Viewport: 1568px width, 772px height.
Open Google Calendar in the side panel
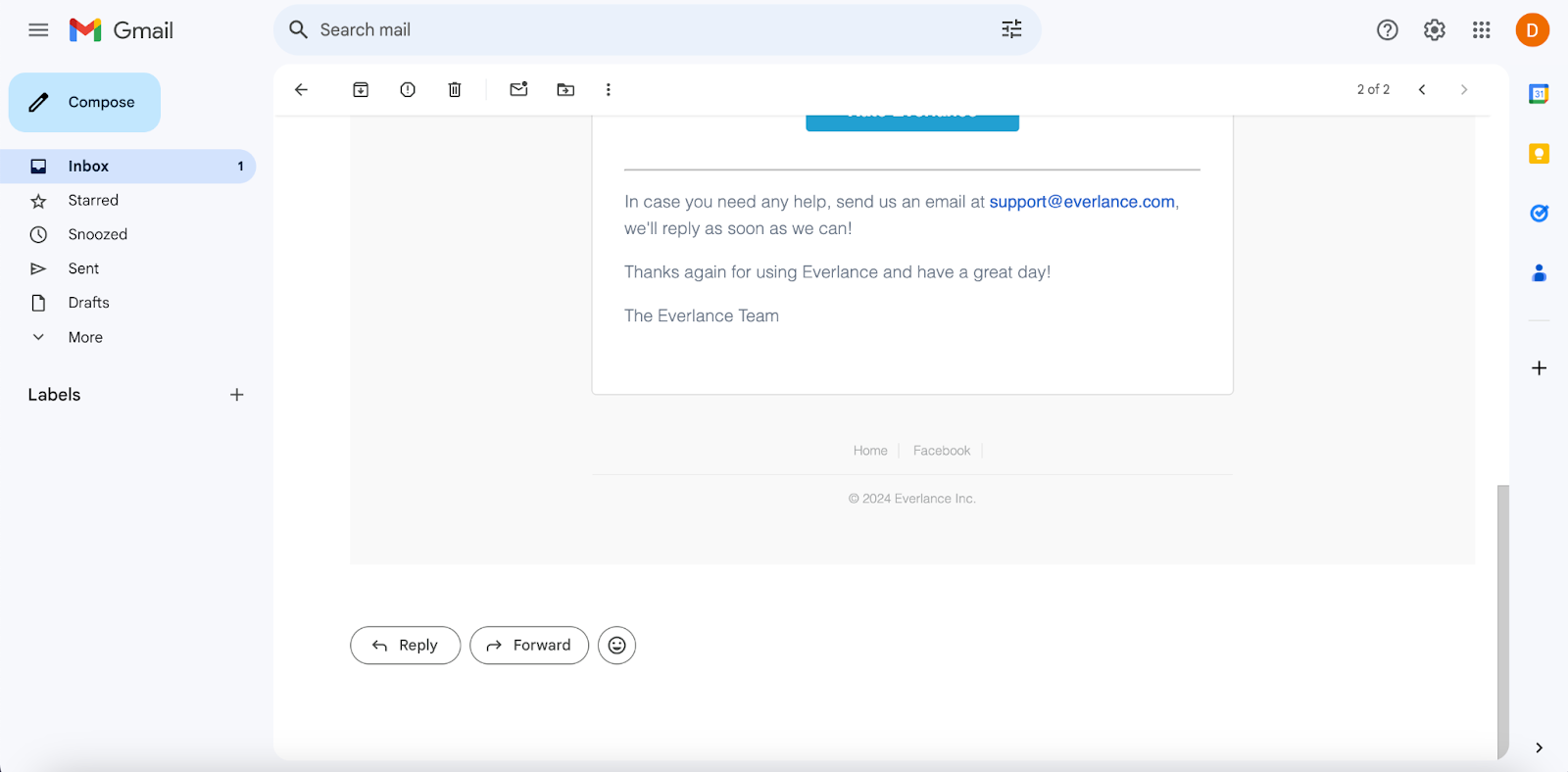pos(1539,94)
